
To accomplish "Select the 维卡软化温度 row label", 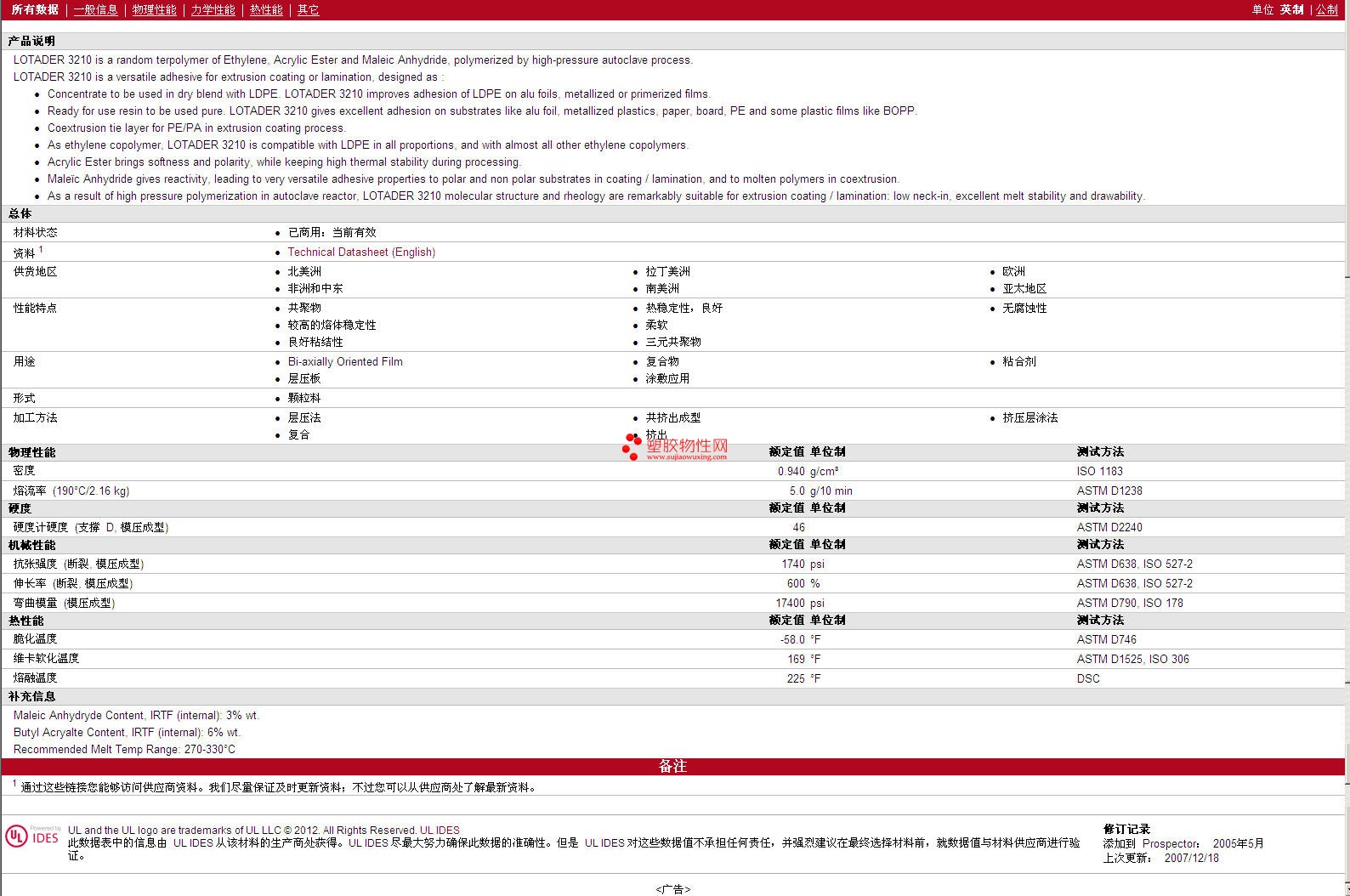I will (46, 659).
